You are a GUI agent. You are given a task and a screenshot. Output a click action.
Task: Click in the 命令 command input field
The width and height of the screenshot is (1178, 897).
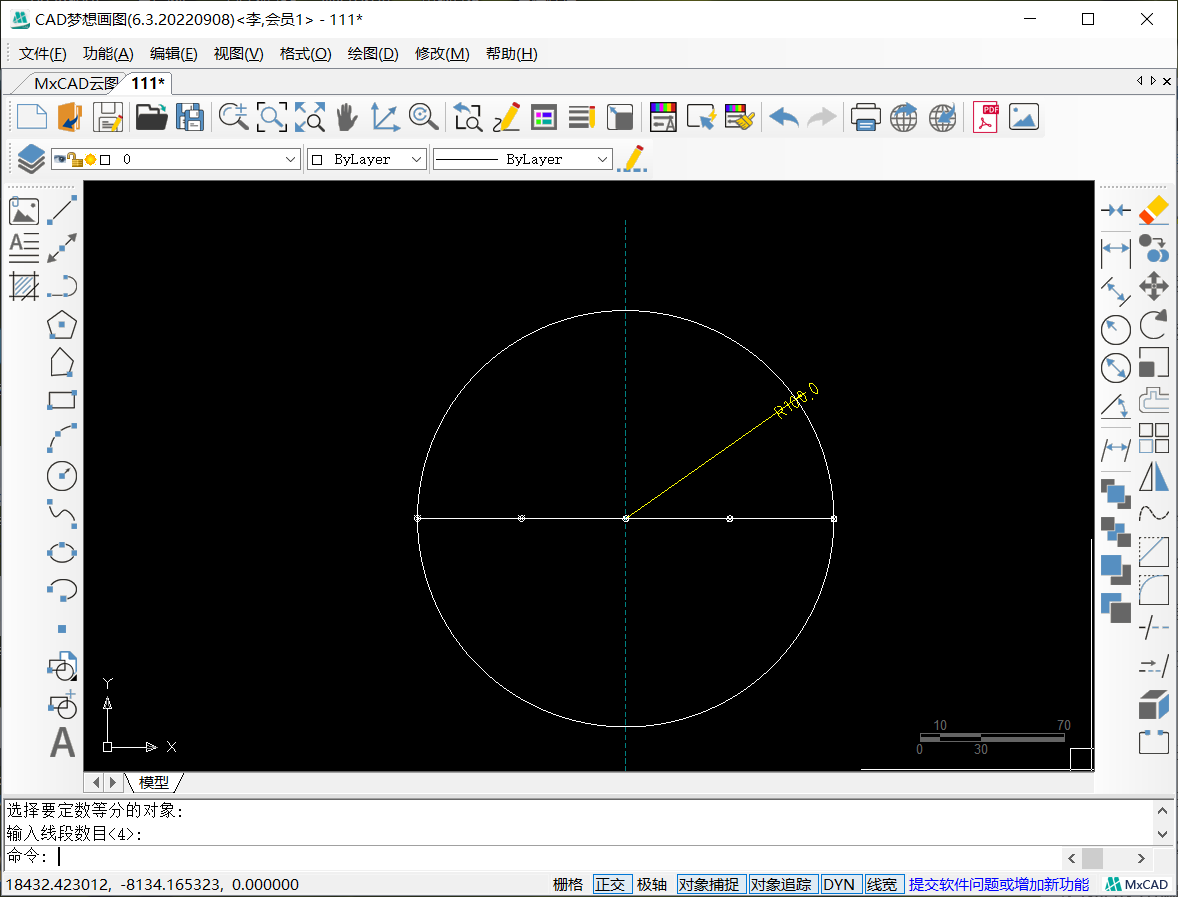pos(556,857)
